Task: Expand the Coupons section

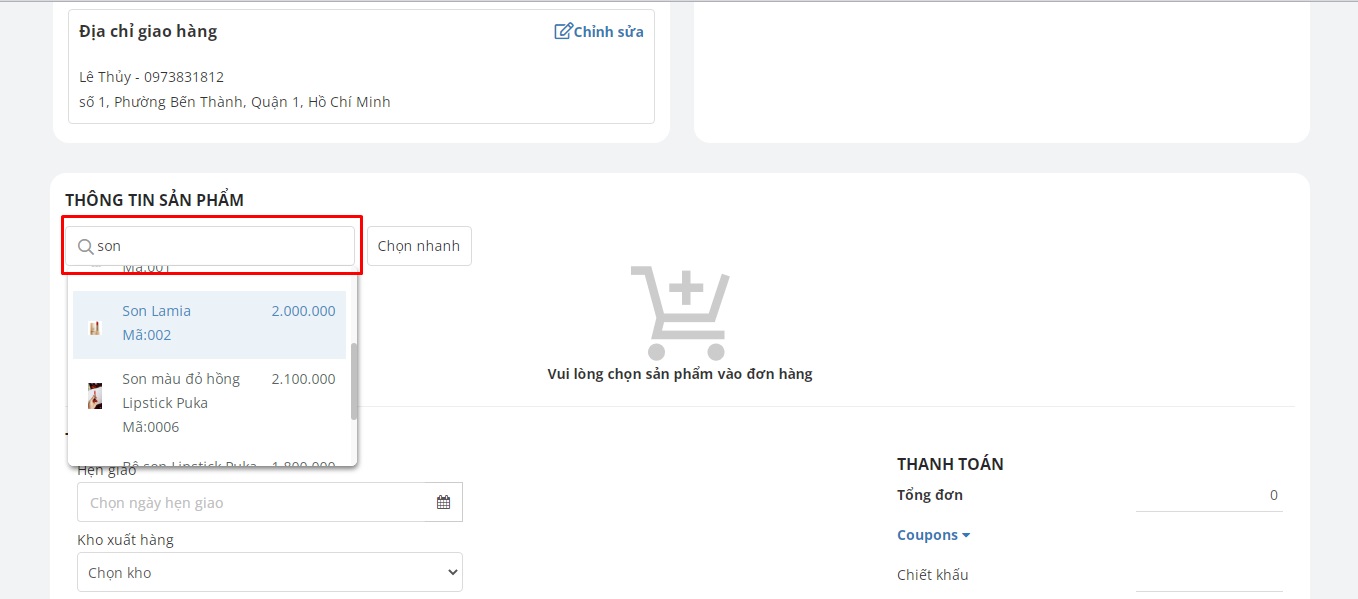Action: click(x=933, y=535)
